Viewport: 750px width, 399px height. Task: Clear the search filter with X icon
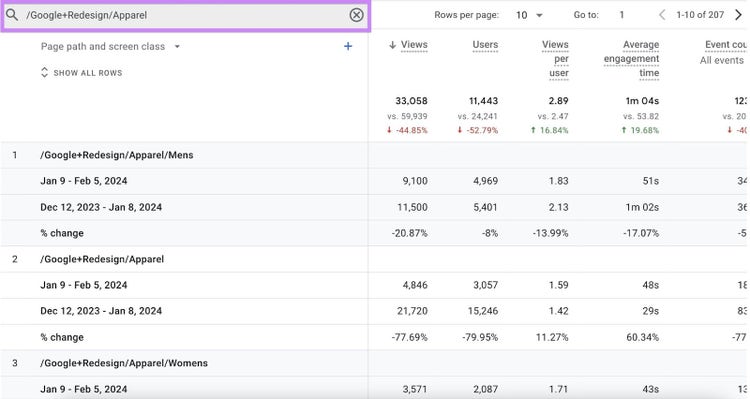[x=356, y=15]
